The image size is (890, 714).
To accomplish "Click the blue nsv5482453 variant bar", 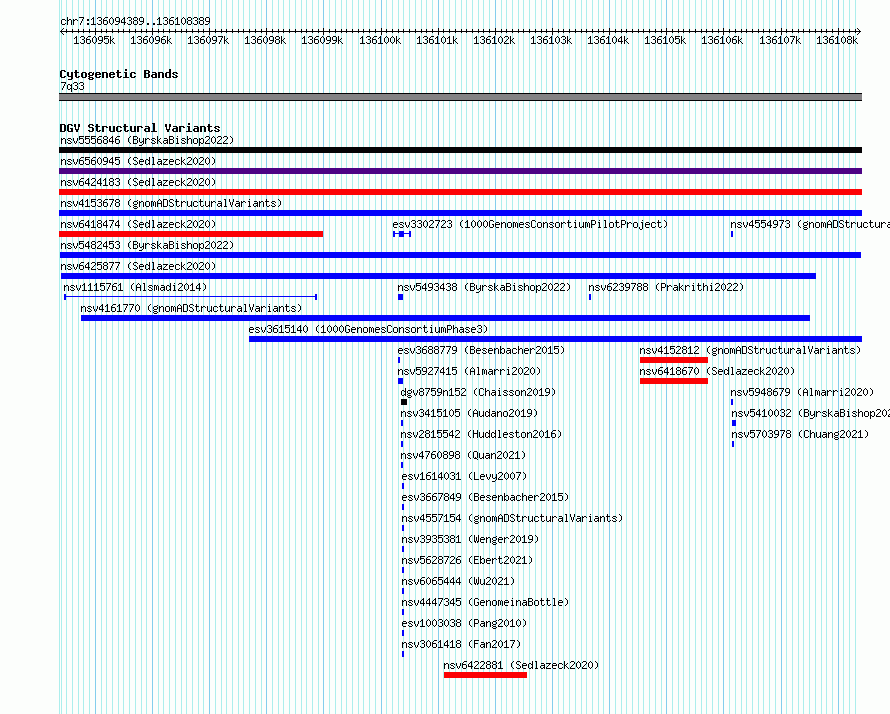I will pos(460,255).
